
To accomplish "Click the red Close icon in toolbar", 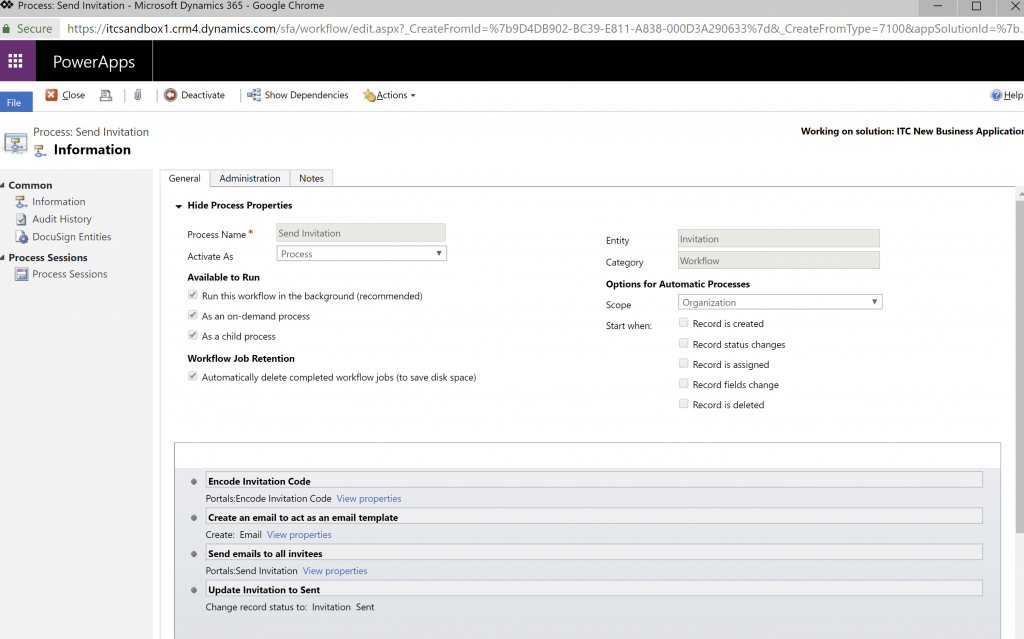I will pos(51,95).
